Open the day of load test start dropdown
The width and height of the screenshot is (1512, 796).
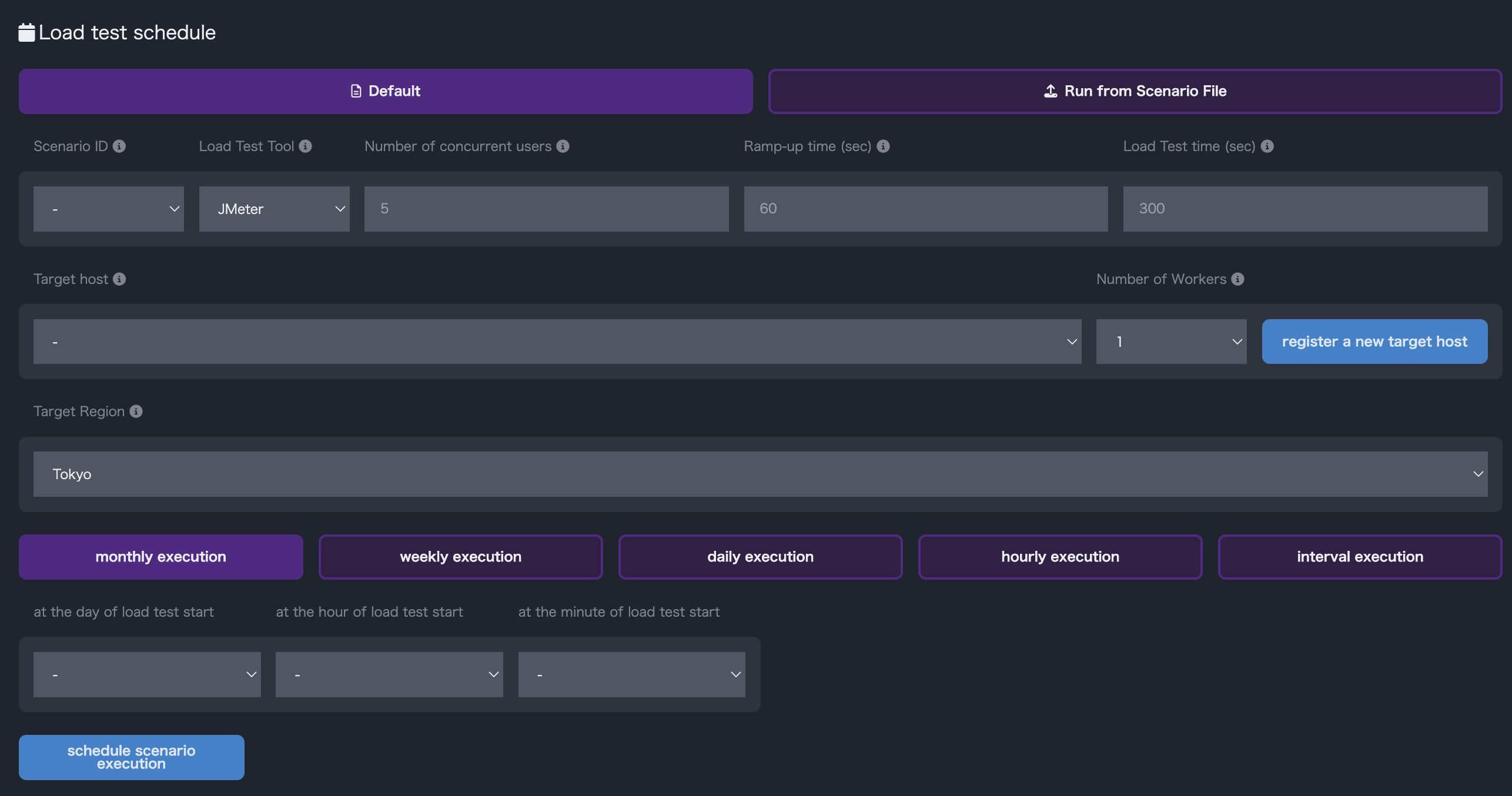[147, 675]
